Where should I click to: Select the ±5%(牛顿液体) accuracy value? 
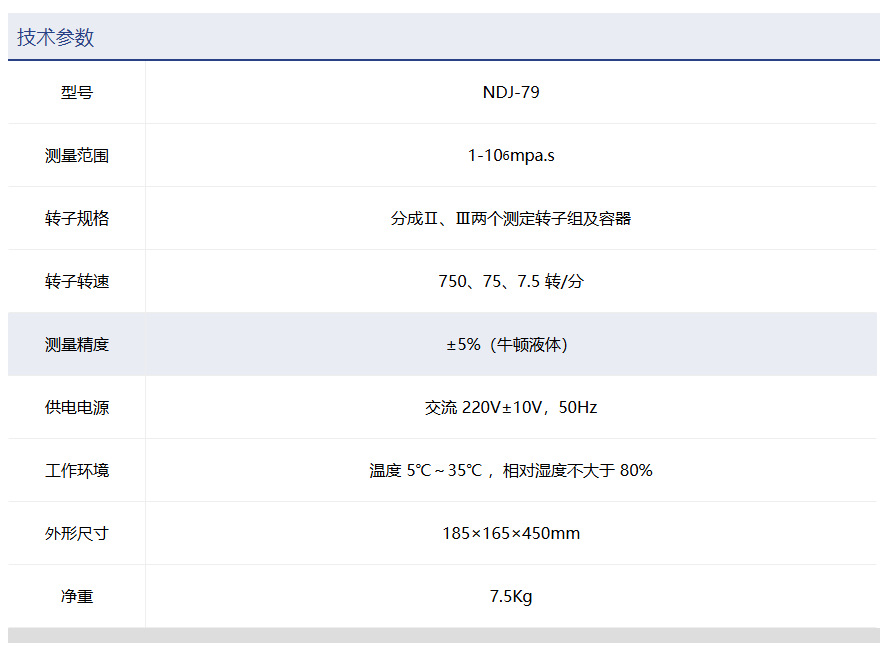pyautogui.click(x=511, y=345)
